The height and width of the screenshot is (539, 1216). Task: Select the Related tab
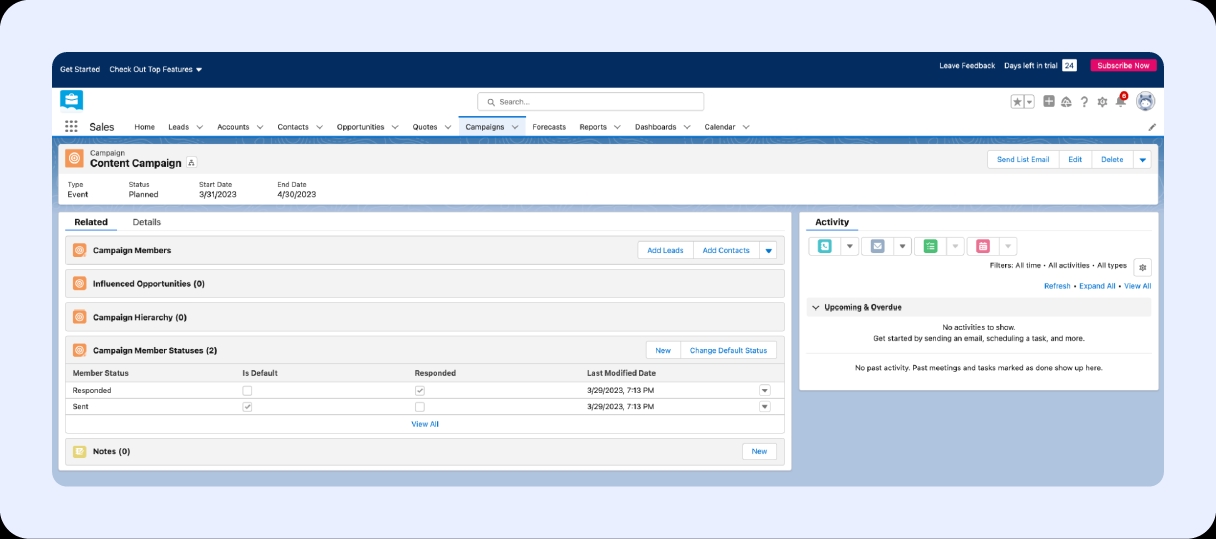[91, 222]
